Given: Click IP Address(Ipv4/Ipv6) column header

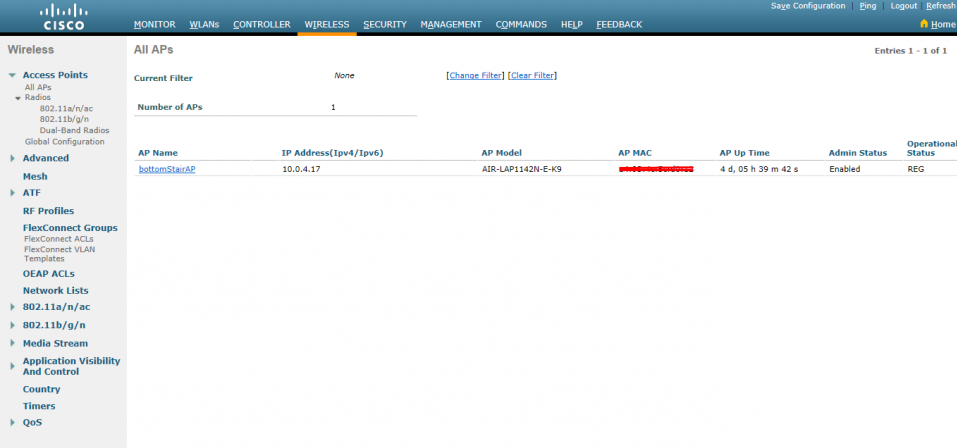Looking at the screenshot, I should click(332, 153).
